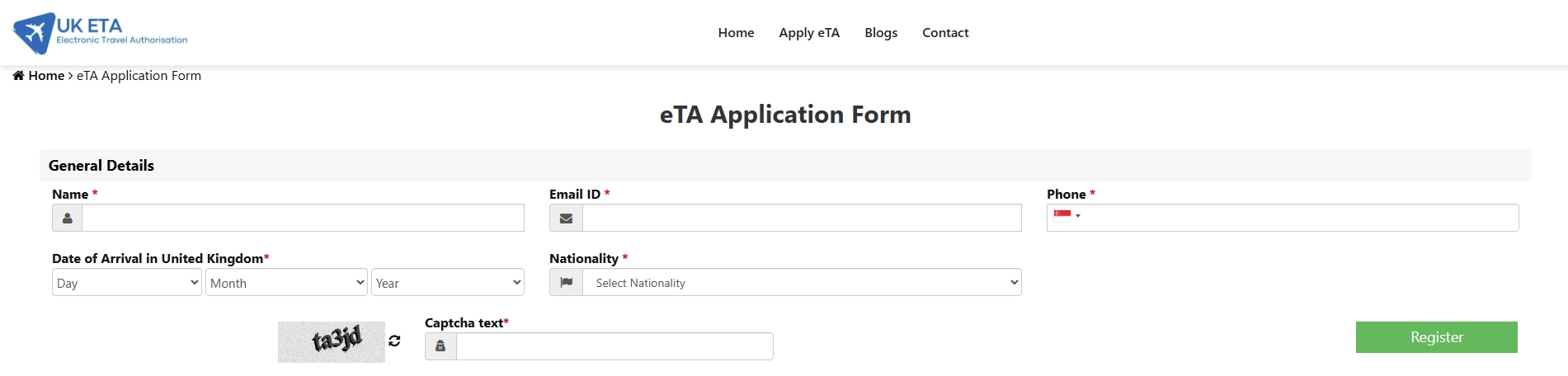
Task: Refresh the captcha image
Action: pos(394,341)
